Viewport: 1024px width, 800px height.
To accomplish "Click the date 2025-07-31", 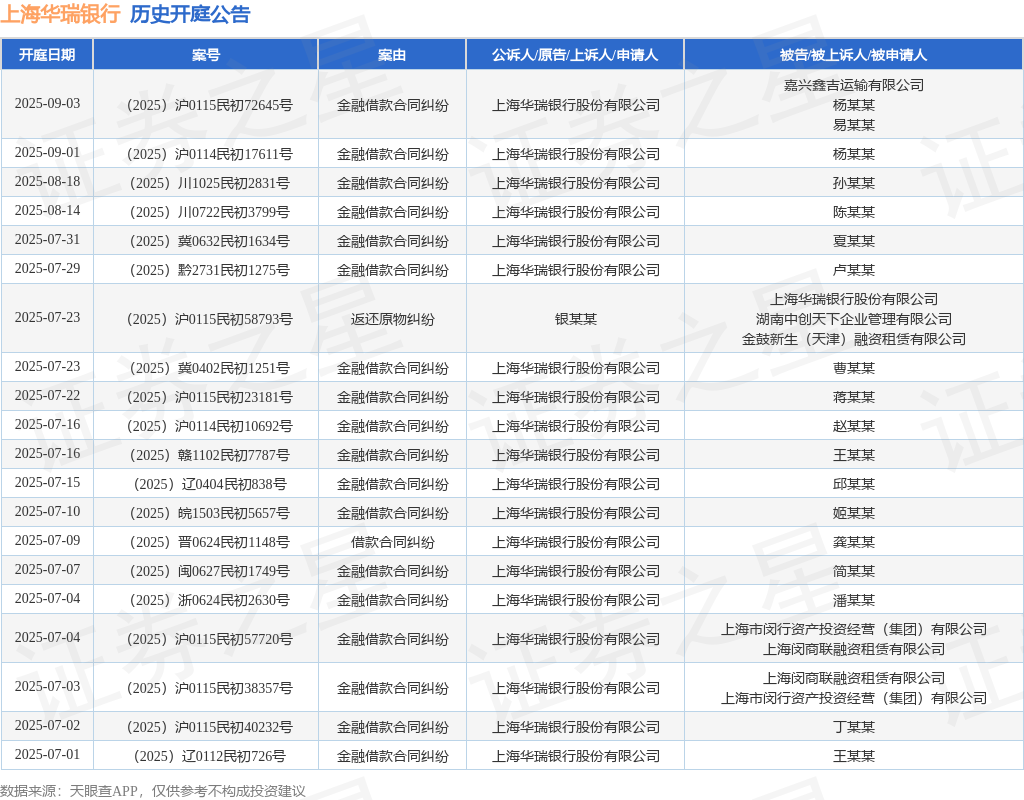I will click(x=47, y=239).
